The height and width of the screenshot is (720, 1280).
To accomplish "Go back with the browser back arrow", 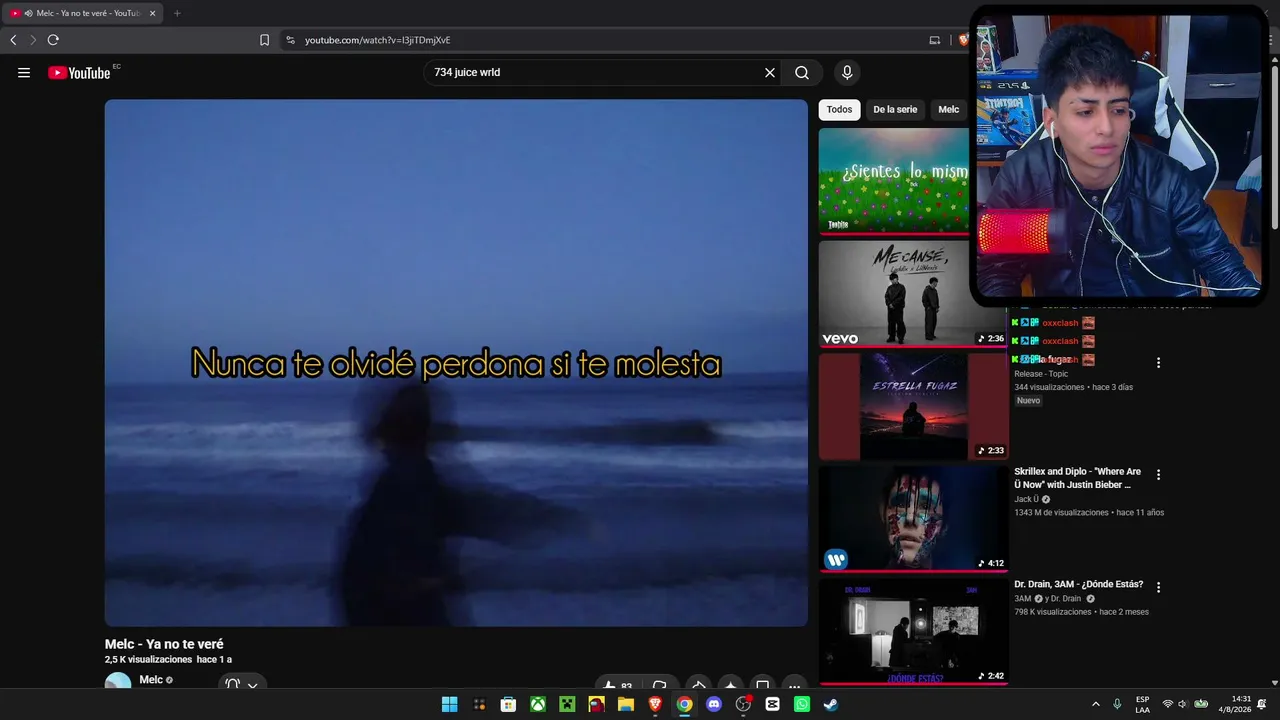I will [x=13, y=40].
